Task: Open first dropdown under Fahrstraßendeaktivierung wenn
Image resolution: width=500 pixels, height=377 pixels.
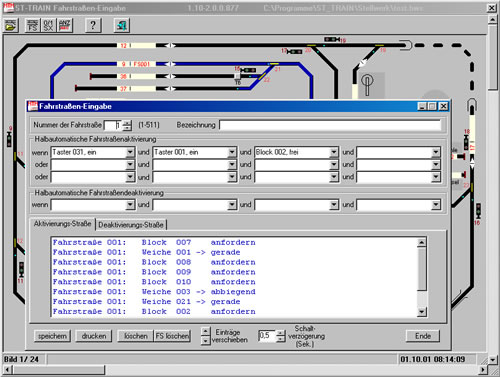Action: (x=130, y=205)
